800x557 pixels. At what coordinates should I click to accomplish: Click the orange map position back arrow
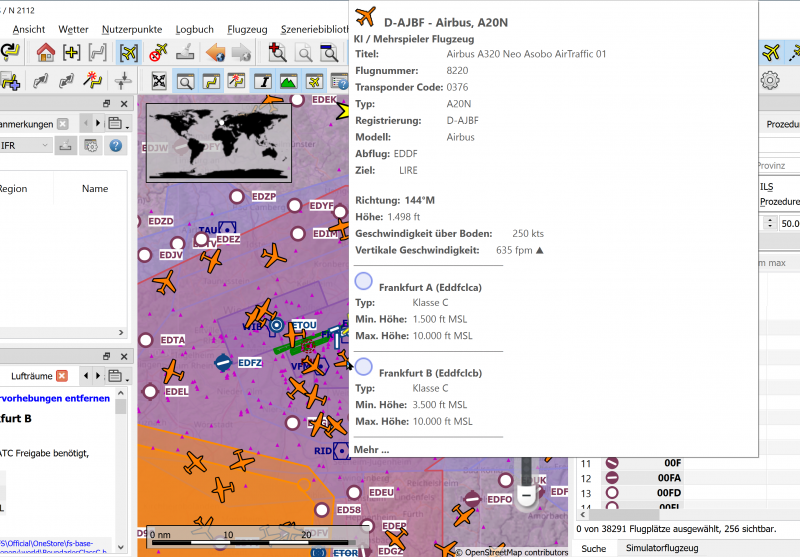(215, 52)
